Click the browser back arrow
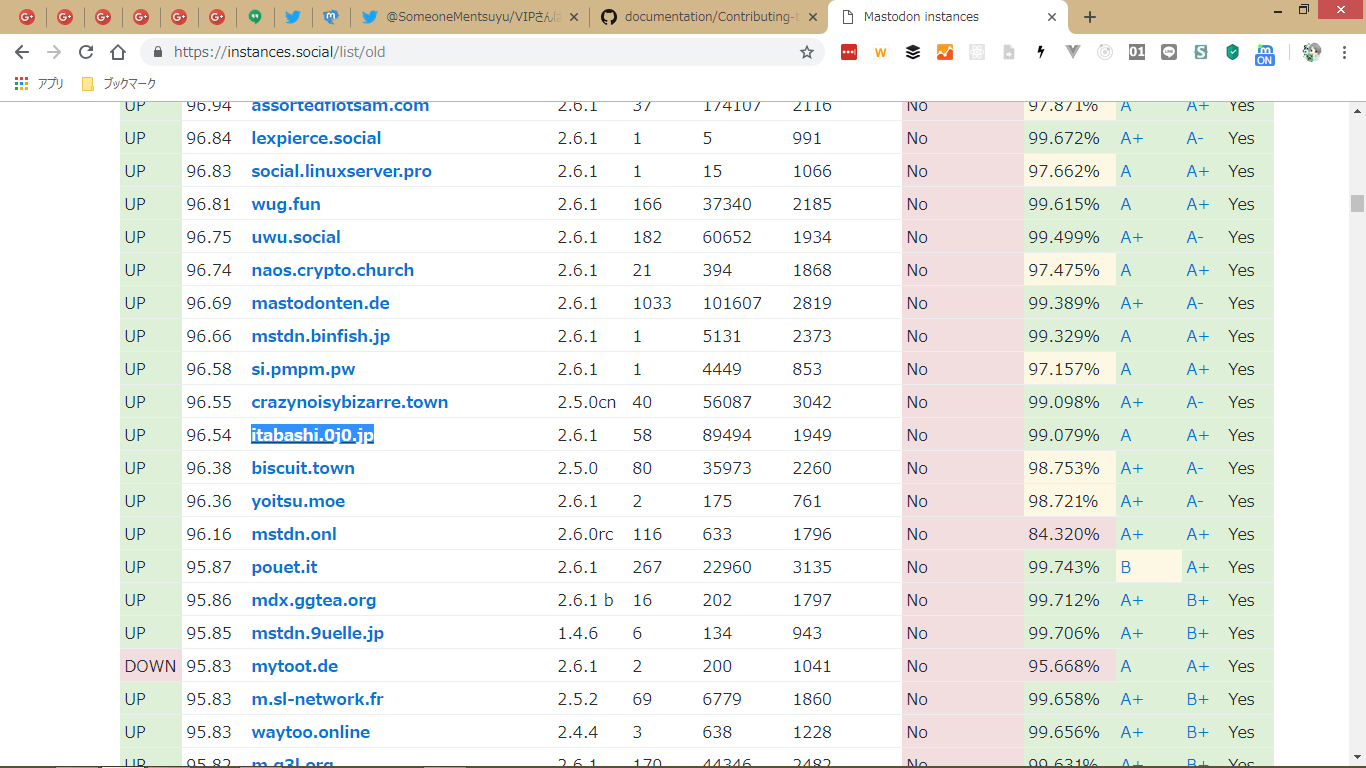The image size is (1366, 768). pos(22,52)
